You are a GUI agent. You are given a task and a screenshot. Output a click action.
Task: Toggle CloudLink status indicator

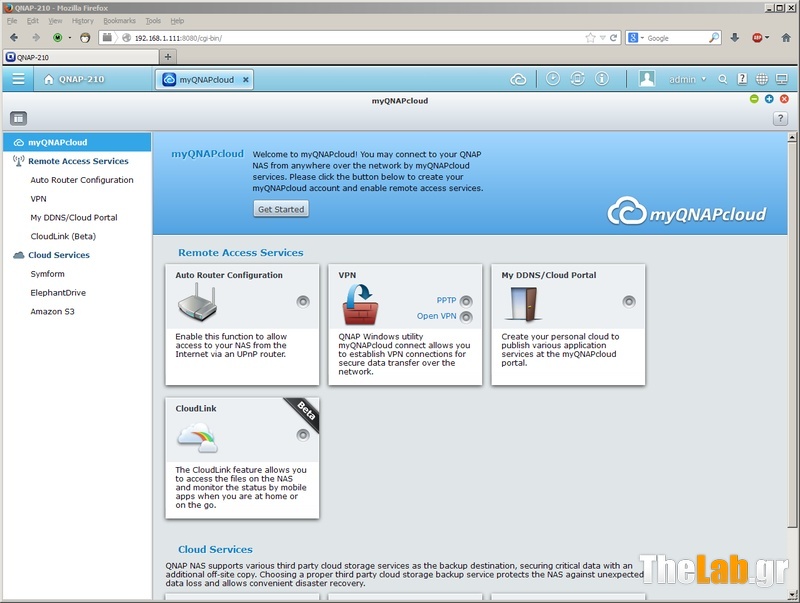coord(303,435)
